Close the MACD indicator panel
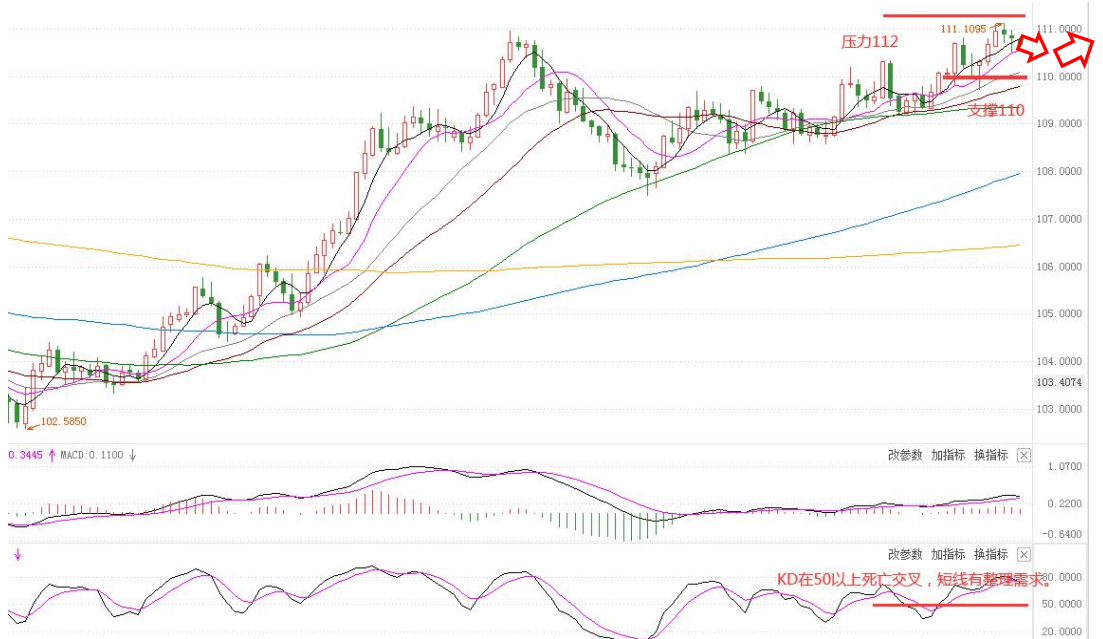Screen dimensions: 1103x639 coord(1023,455)
